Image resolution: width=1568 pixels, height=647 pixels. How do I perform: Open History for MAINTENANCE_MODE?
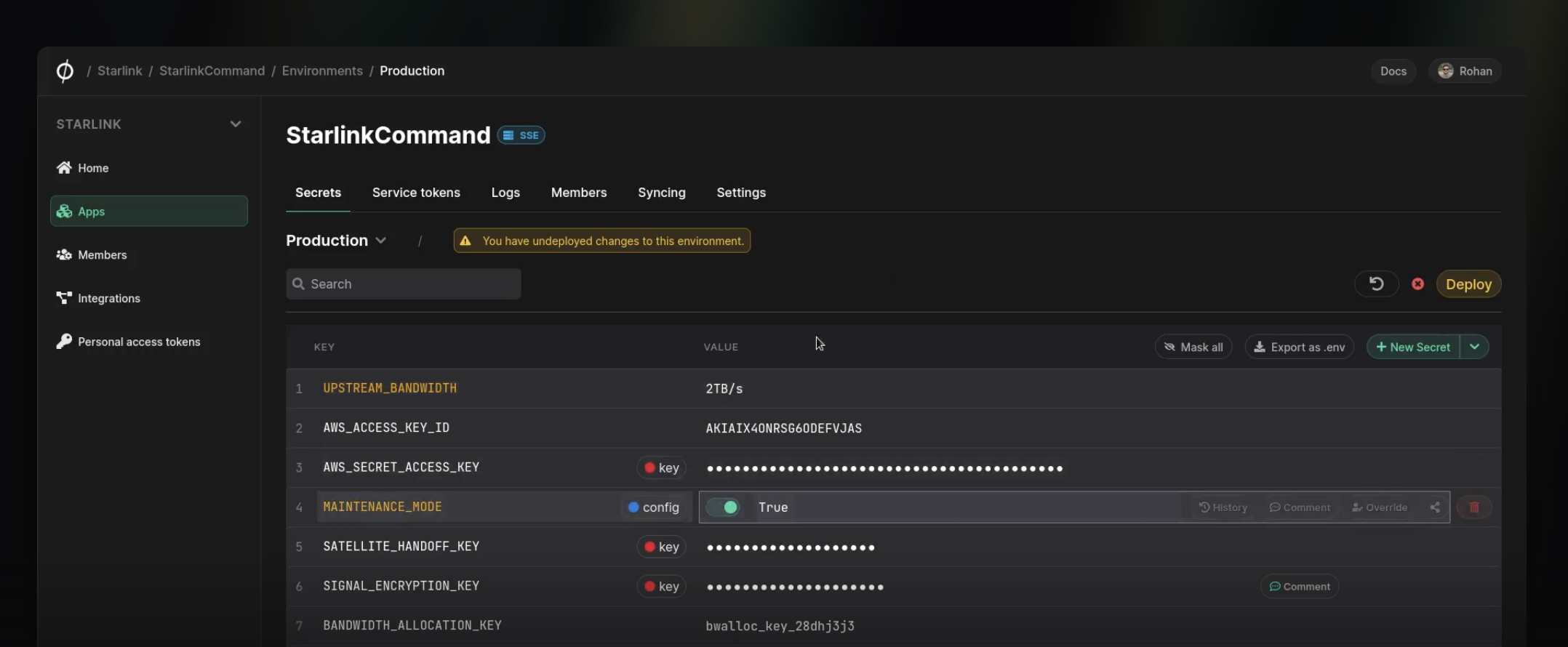[1223, 507]
